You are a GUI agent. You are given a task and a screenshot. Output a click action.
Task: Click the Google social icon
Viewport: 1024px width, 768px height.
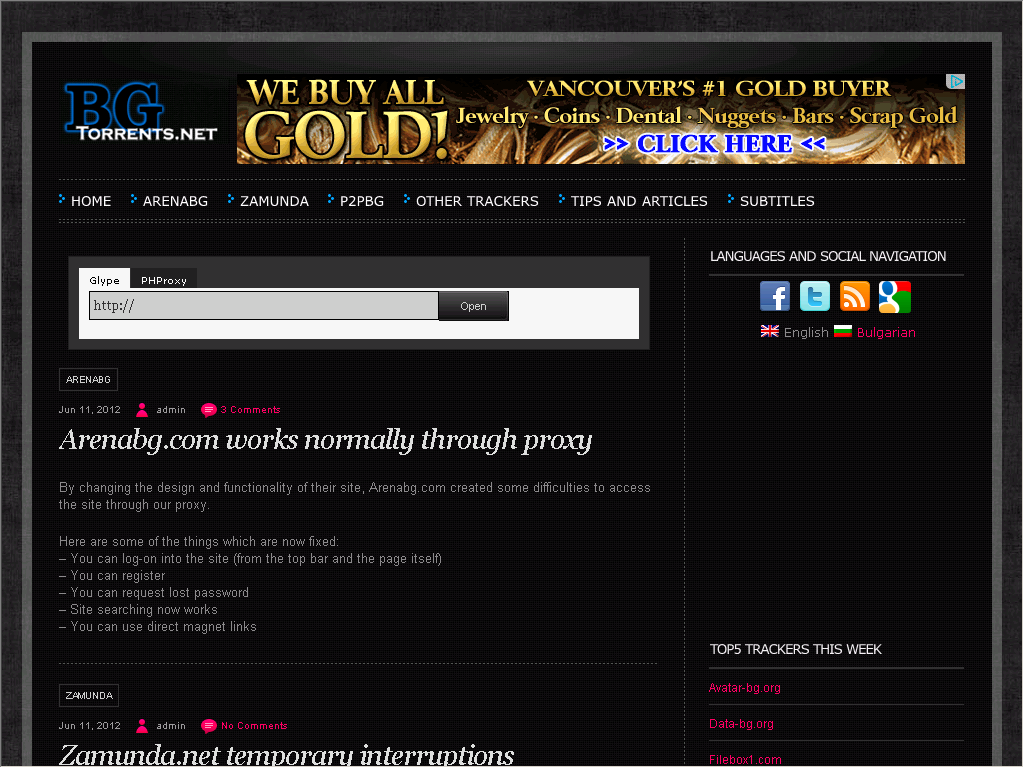(895, 297)
